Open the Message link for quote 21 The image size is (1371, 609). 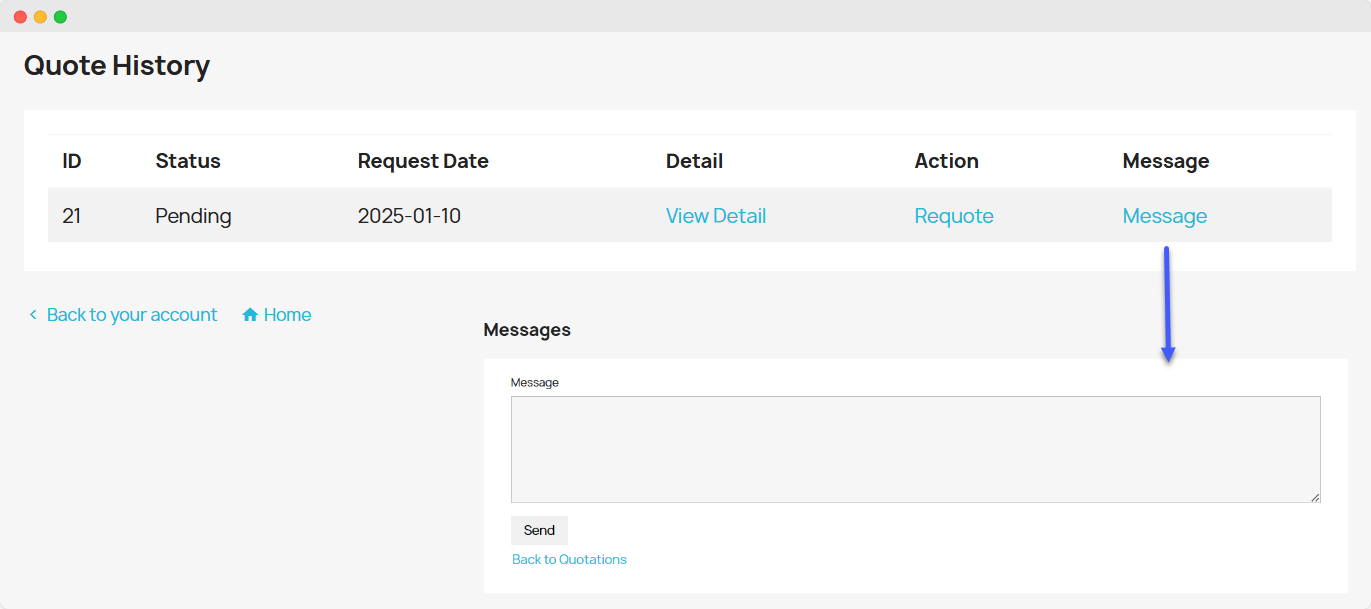point(1164,216)
